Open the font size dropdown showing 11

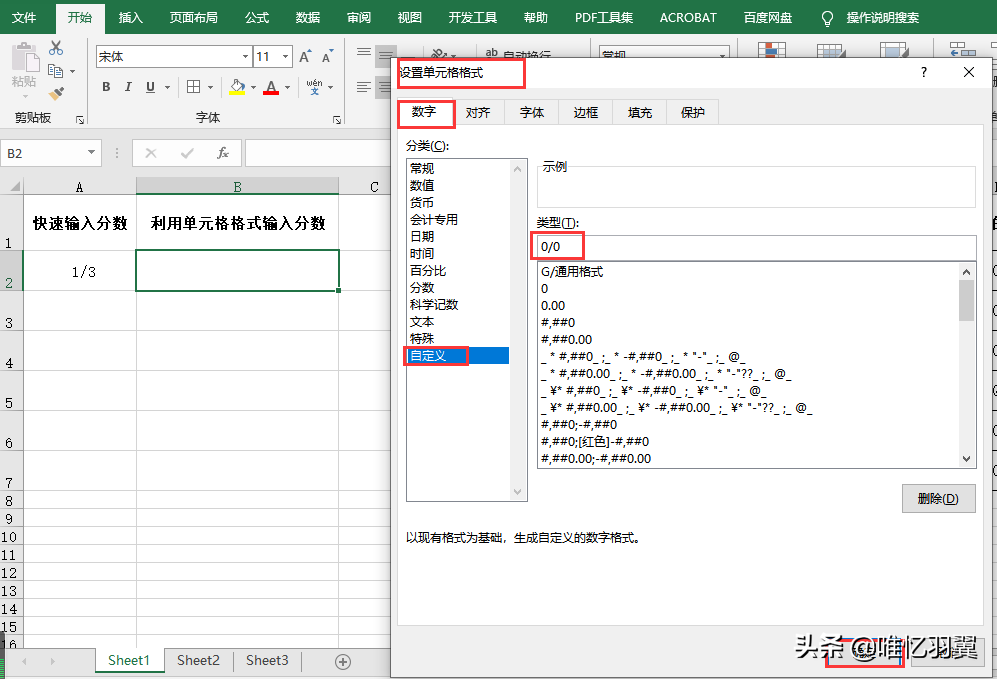tap(285, 57)
